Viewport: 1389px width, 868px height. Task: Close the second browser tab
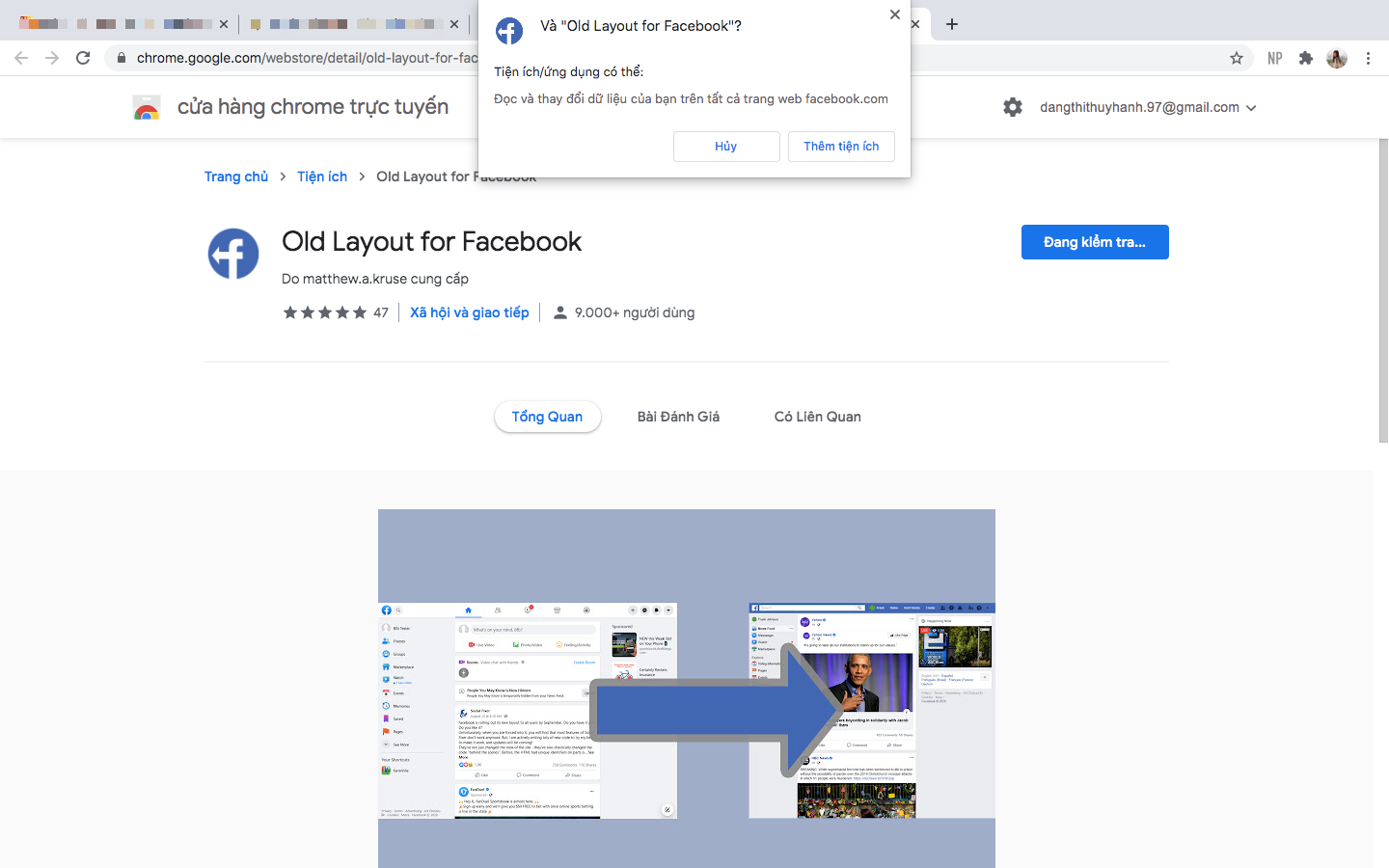pyautogui.click(x=454, y=24)
